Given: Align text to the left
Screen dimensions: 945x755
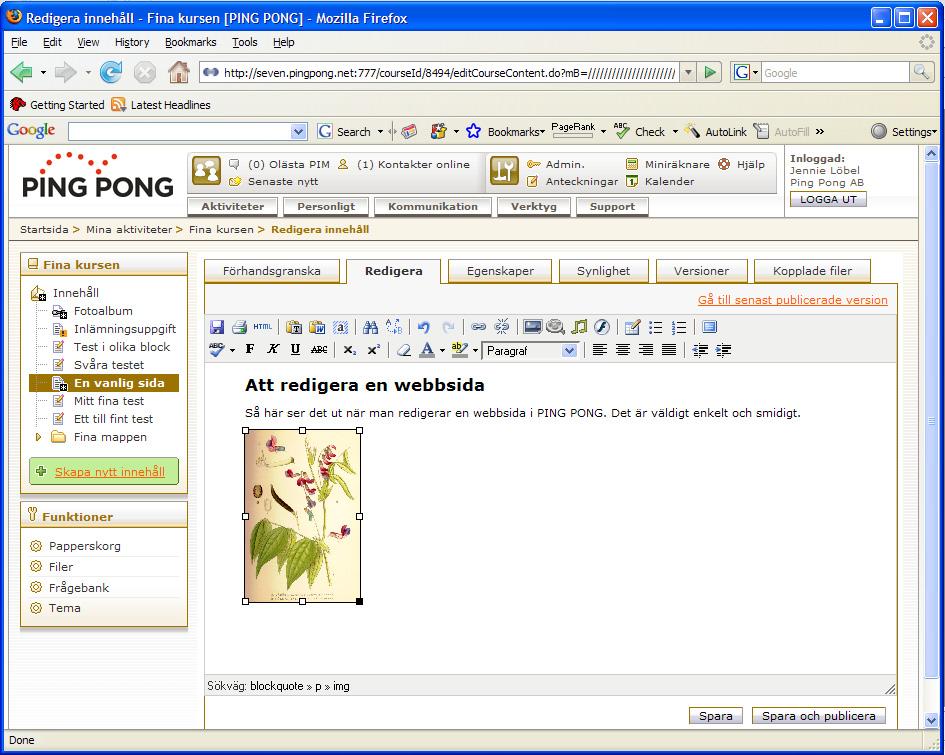Looking at the screenshot, I should [600, 349].
